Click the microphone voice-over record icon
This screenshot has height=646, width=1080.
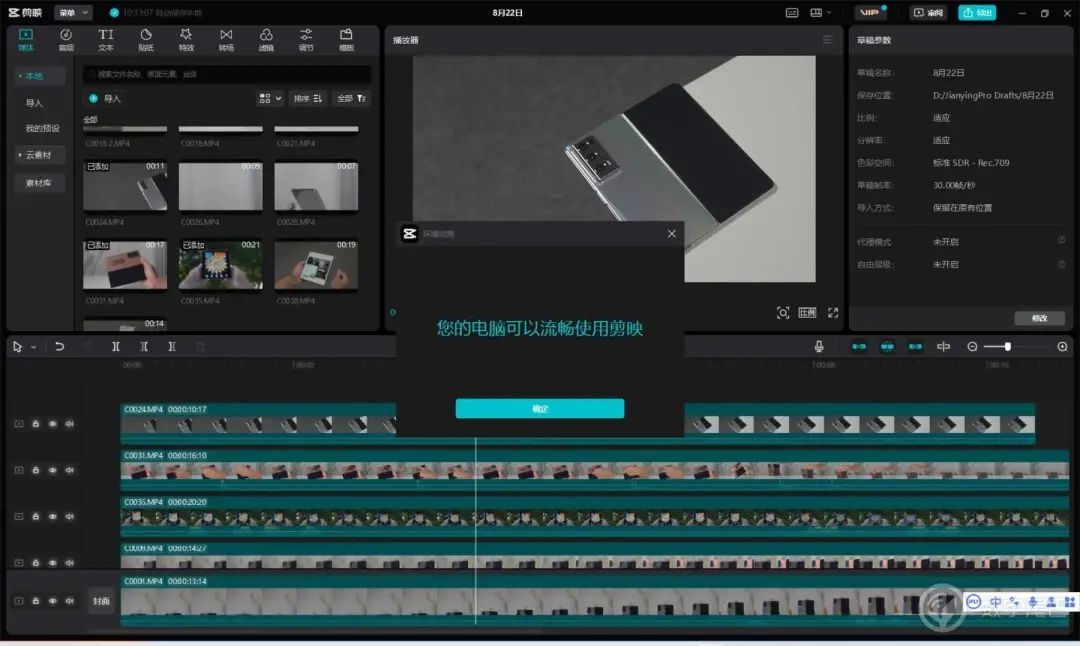click(x=819, y=346)
